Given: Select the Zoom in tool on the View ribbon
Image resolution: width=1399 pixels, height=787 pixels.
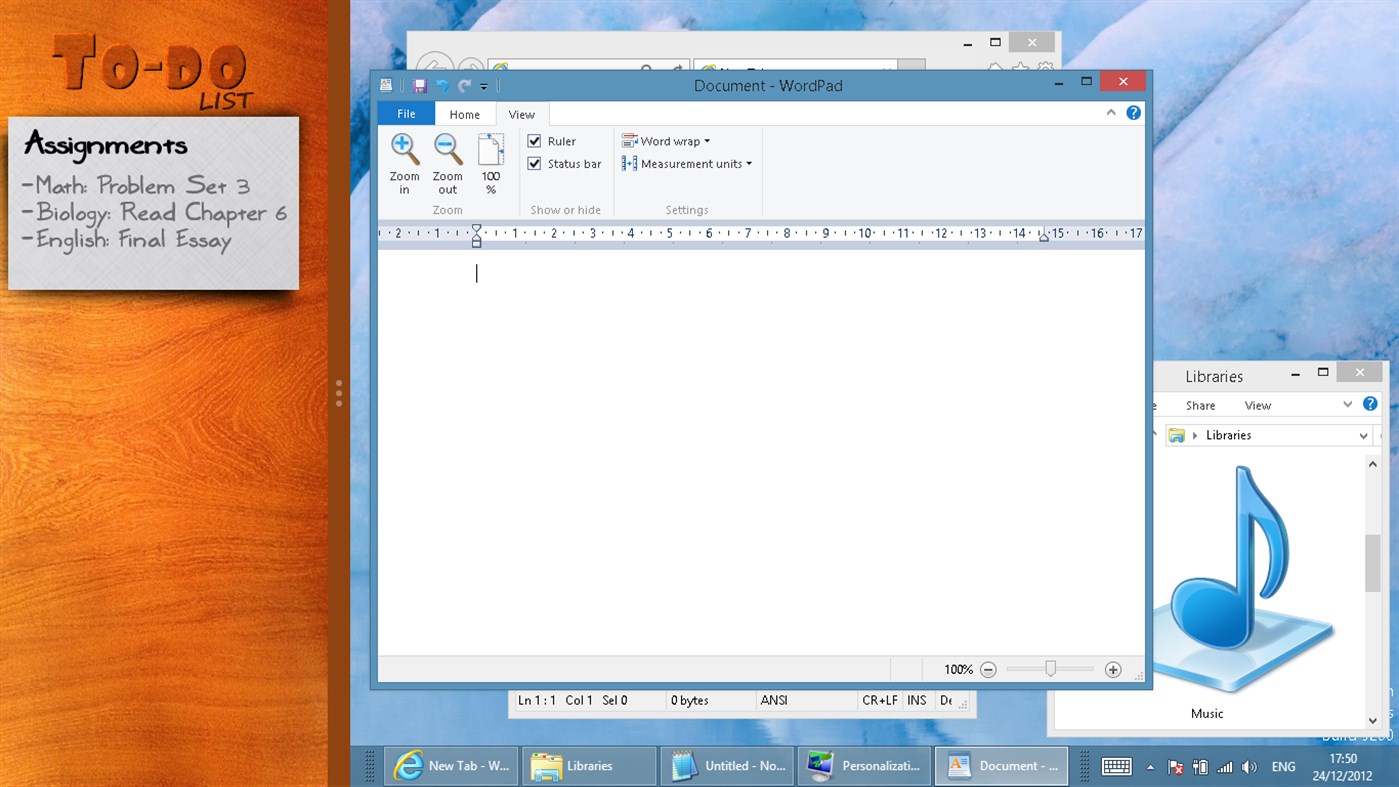Looking at the screenshot, I should coord(404,162).
